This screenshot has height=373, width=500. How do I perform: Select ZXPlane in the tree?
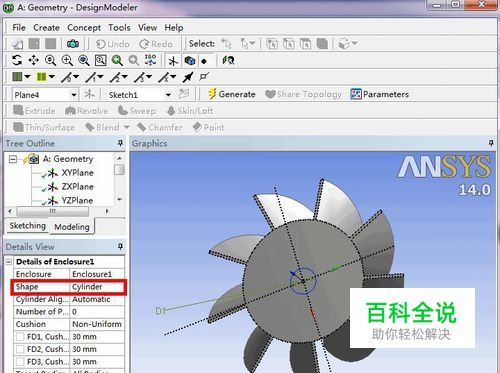[x=77, y=186]
